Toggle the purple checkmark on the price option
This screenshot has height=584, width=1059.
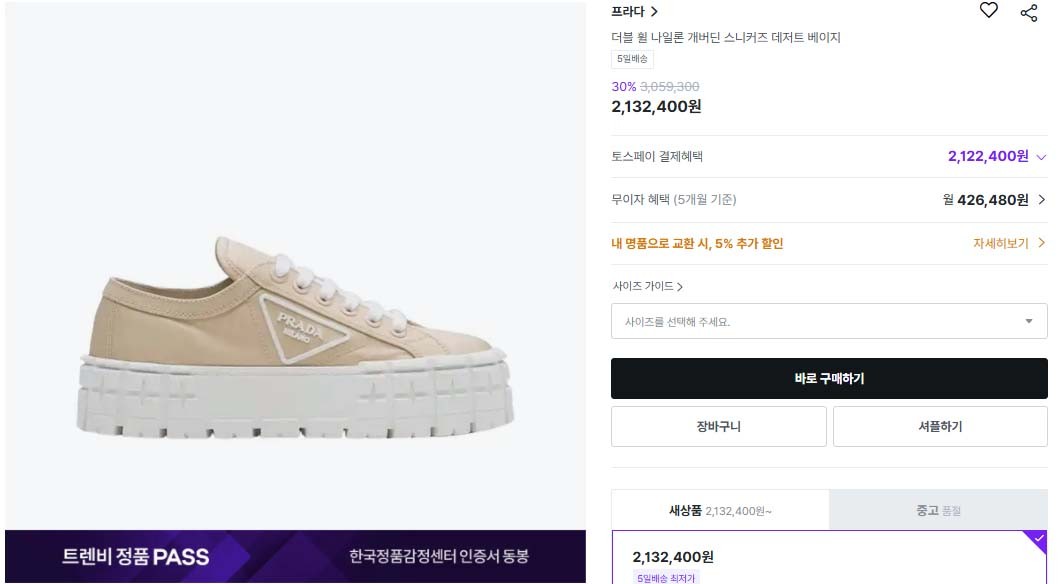1034,542
